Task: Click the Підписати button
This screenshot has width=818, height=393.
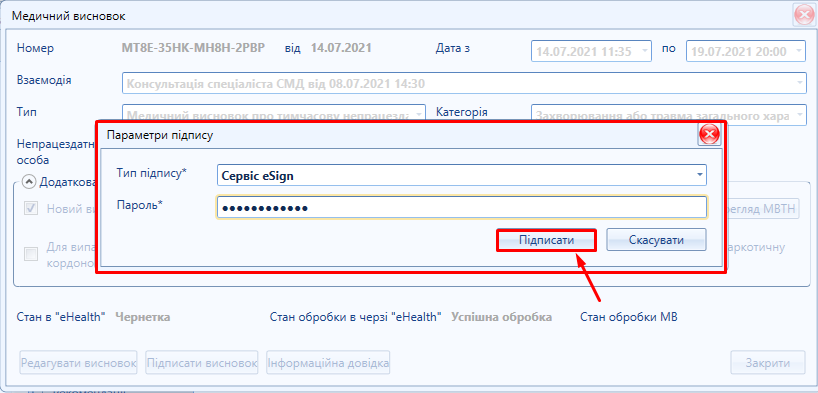Action: tap(546, 241)
